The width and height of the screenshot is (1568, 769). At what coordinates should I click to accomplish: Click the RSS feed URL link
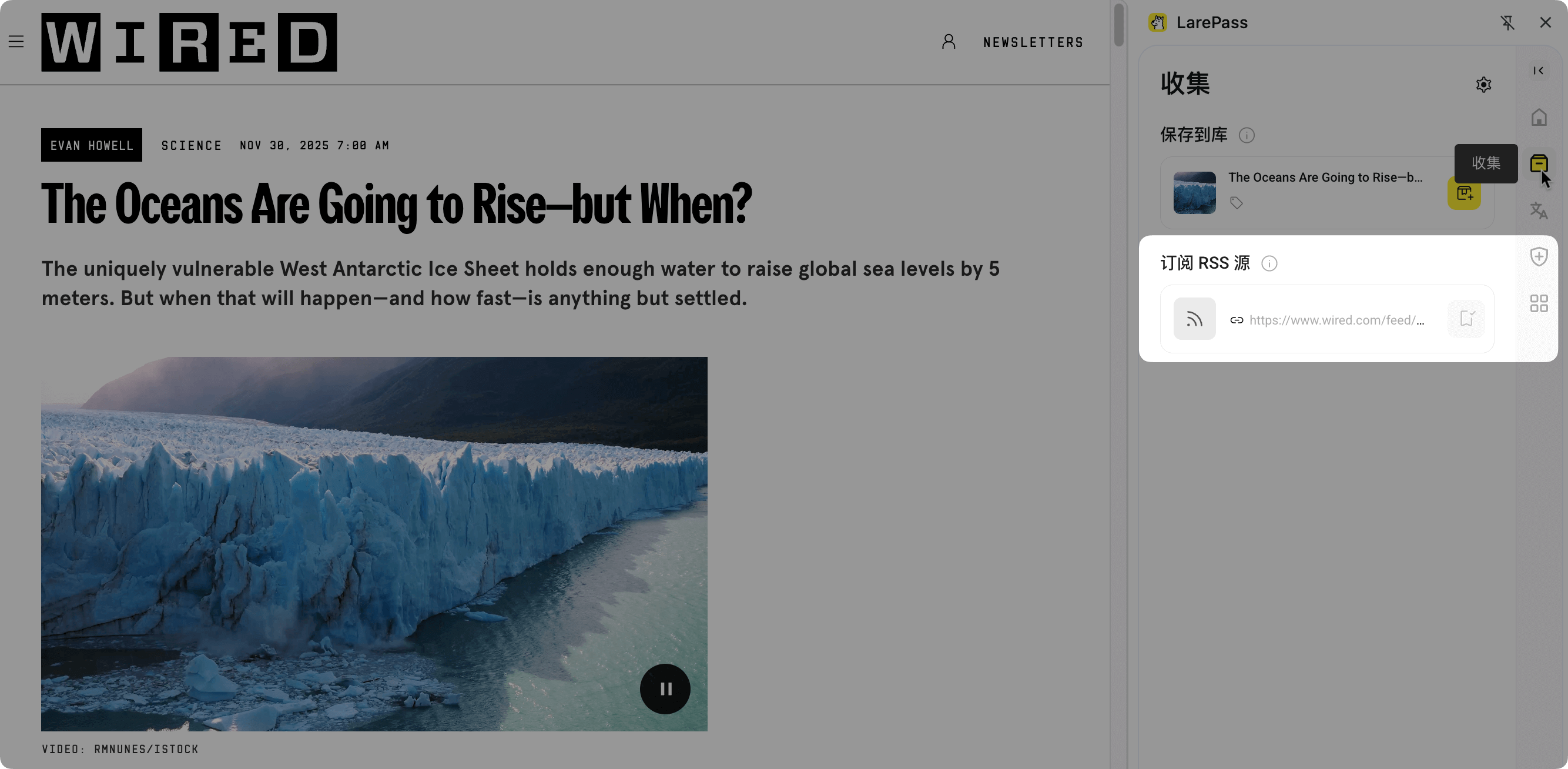point(1336,320)
